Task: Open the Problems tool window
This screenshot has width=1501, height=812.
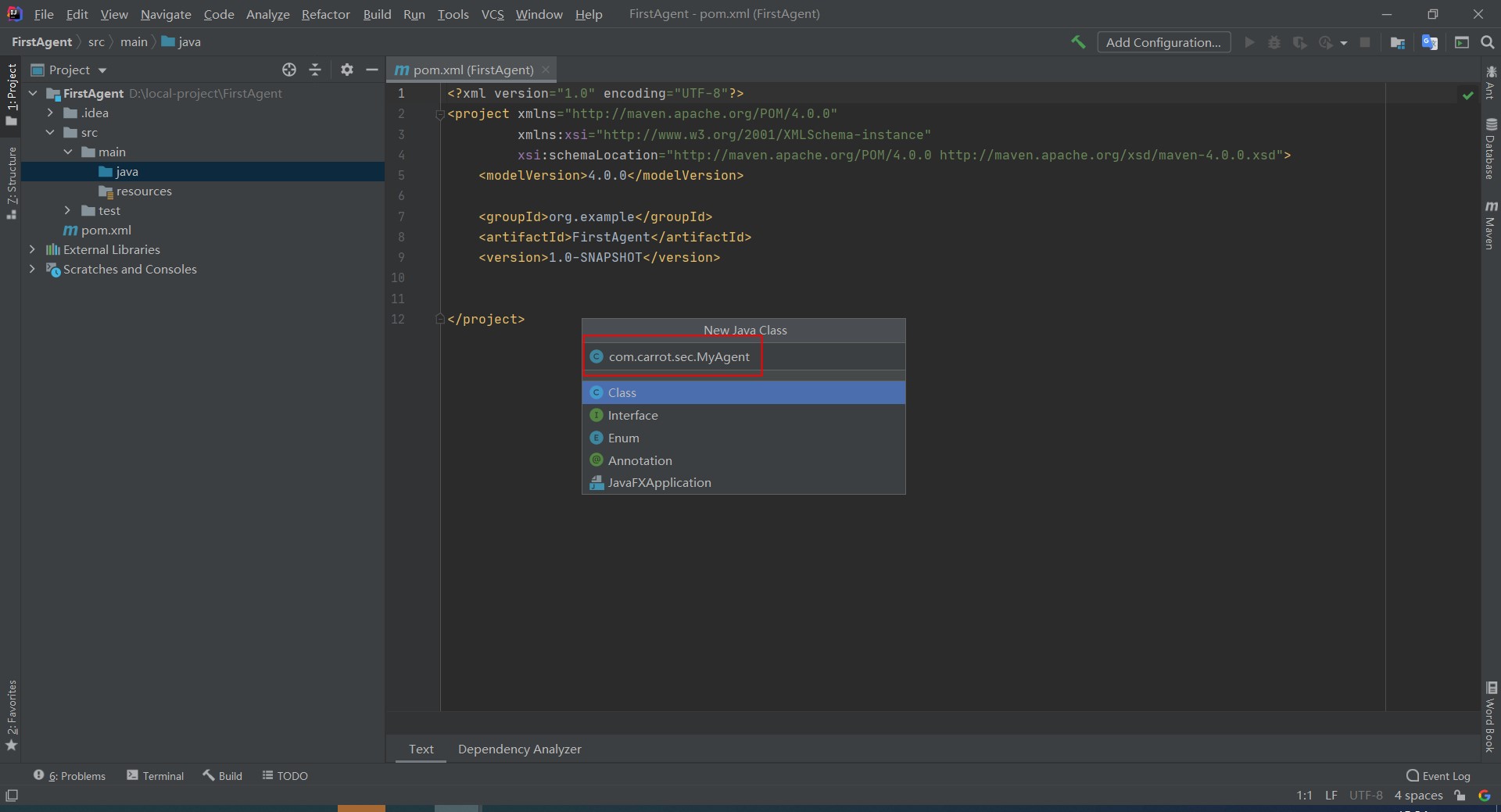Action: click(x=70, y=775)
